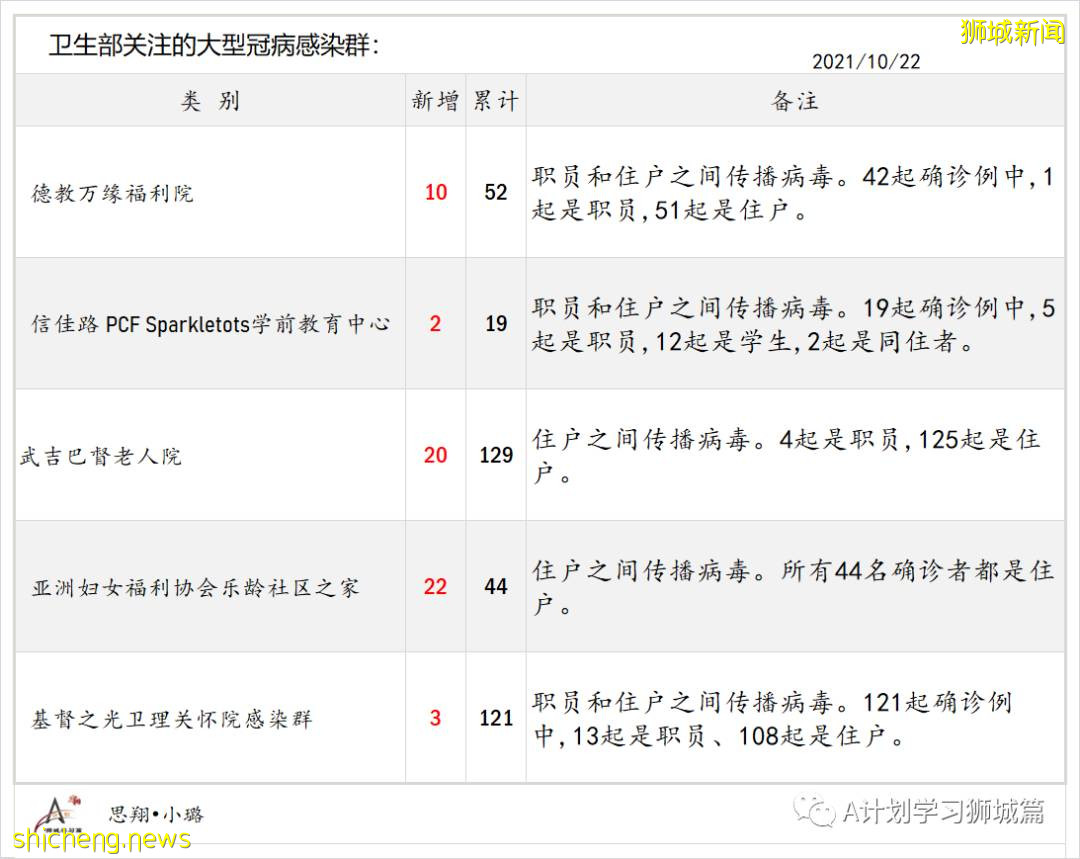The image size is (1080, 859).
Task: Click the 新增 column header
Action: [434, 100]
